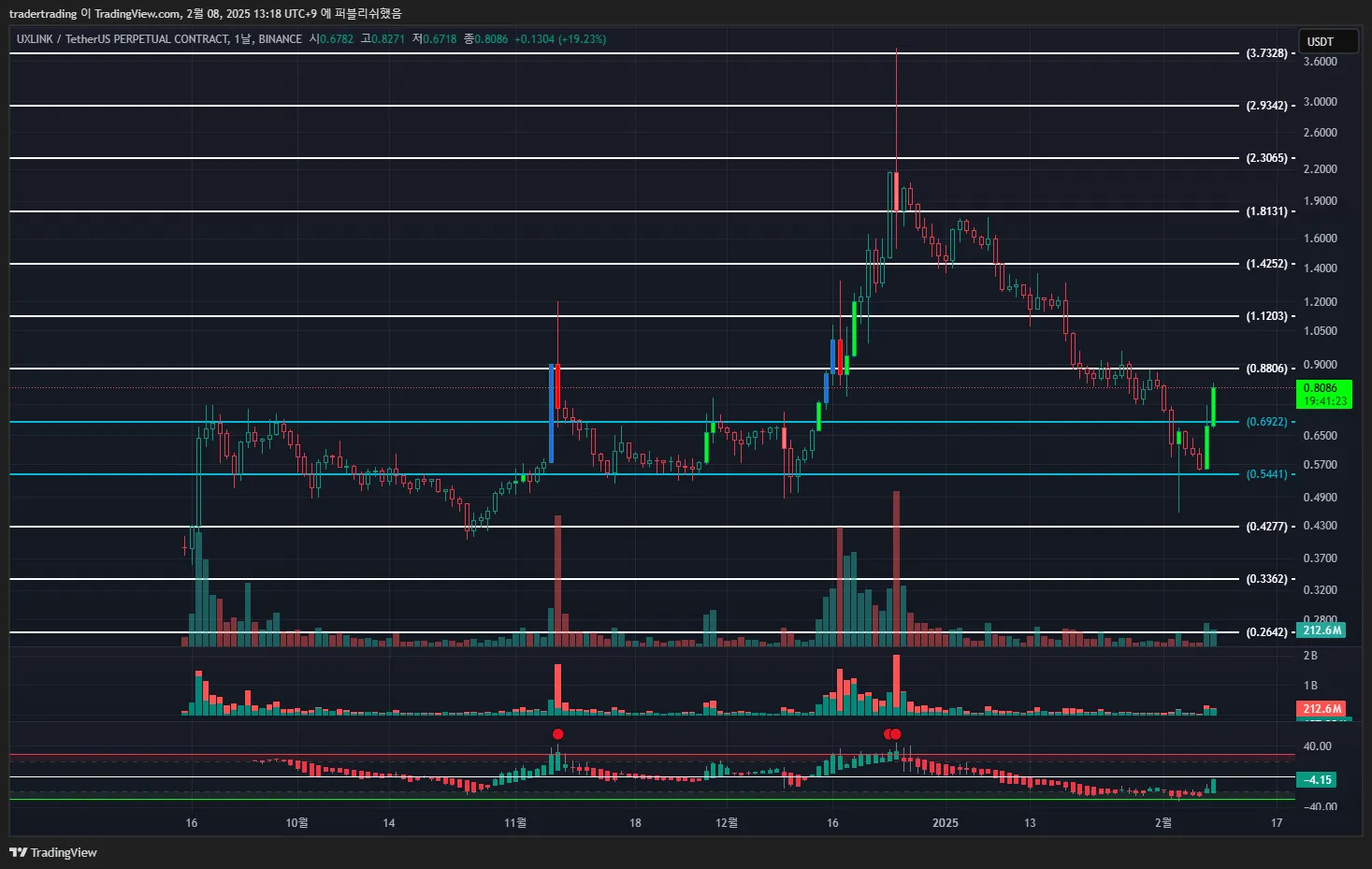
Task: Click the 0.4900 price axis label
Action: pos(1320,498)
